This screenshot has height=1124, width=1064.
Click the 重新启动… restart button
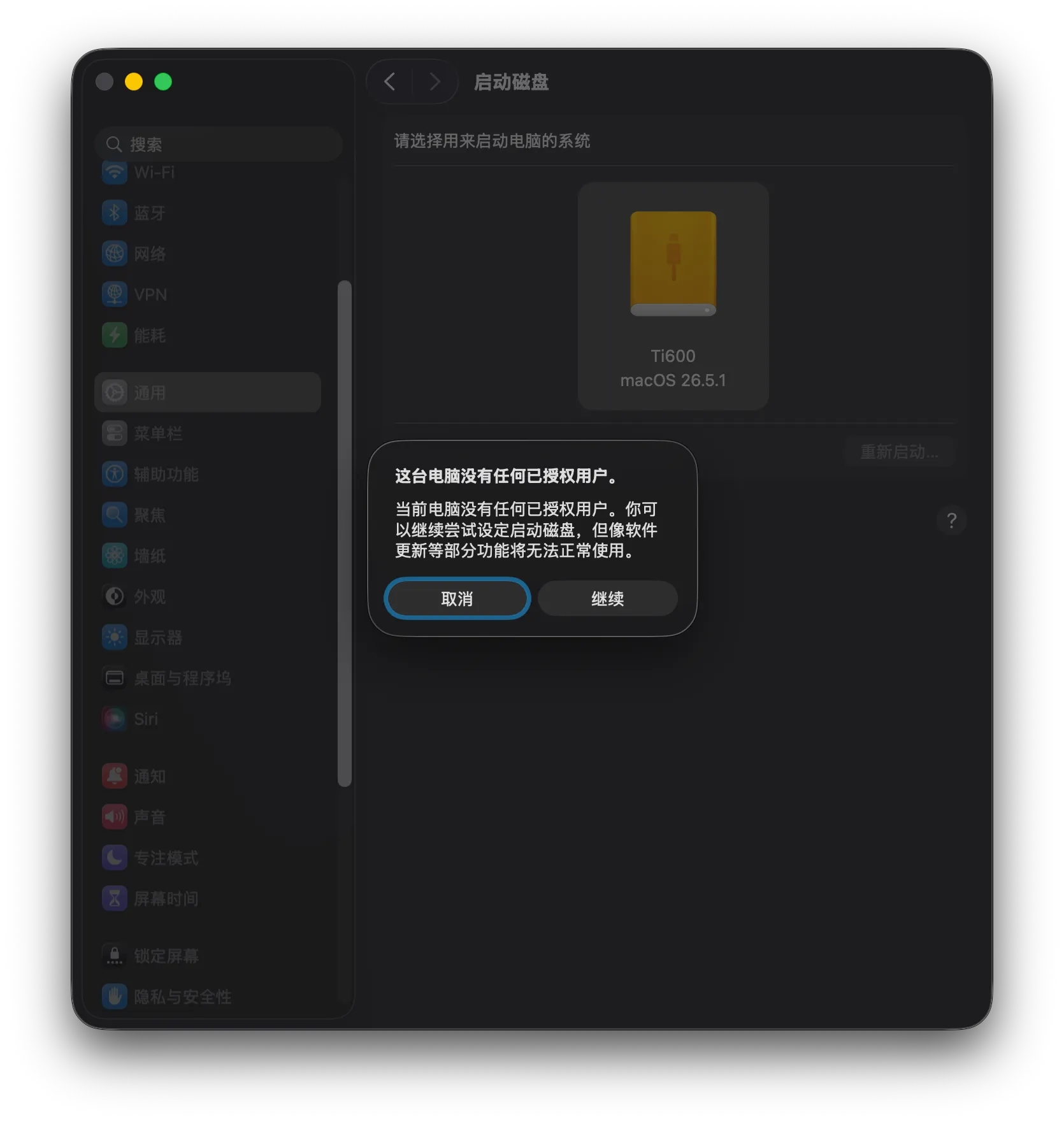[x=899, y=452]
